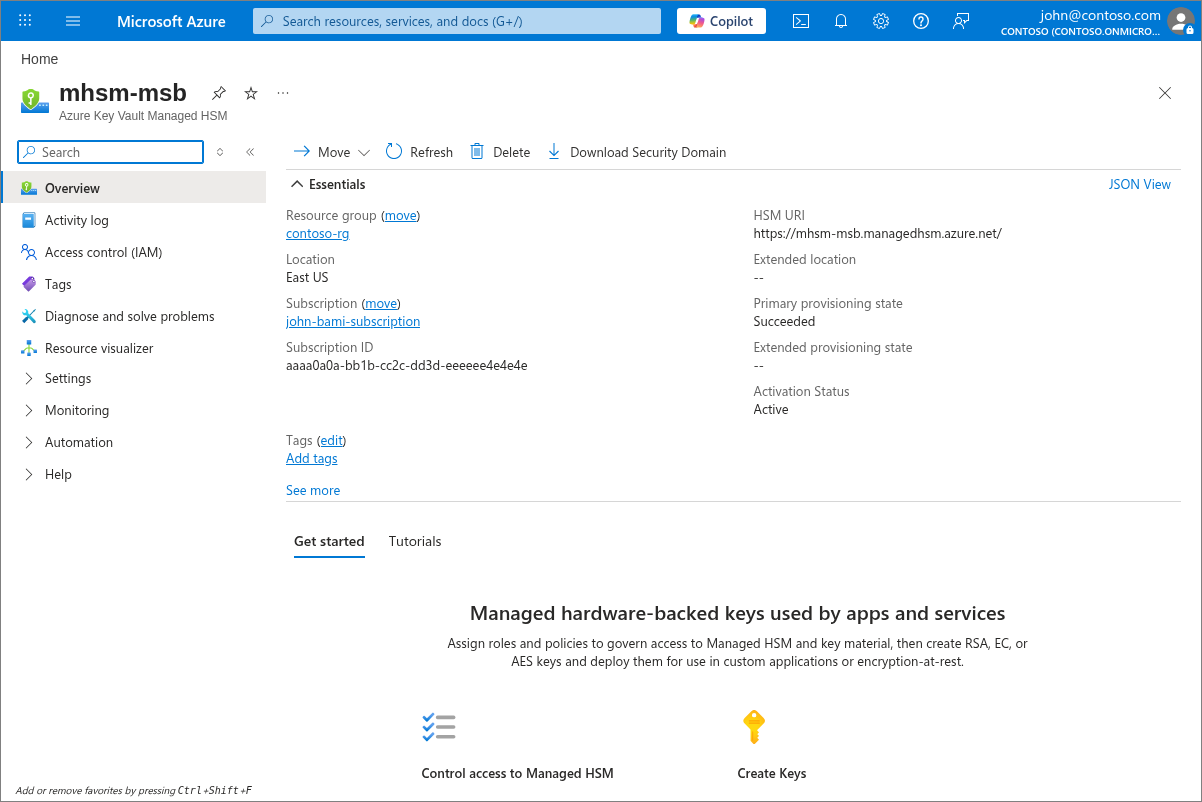Expand the Help section in sidebar

click(134, 474)
